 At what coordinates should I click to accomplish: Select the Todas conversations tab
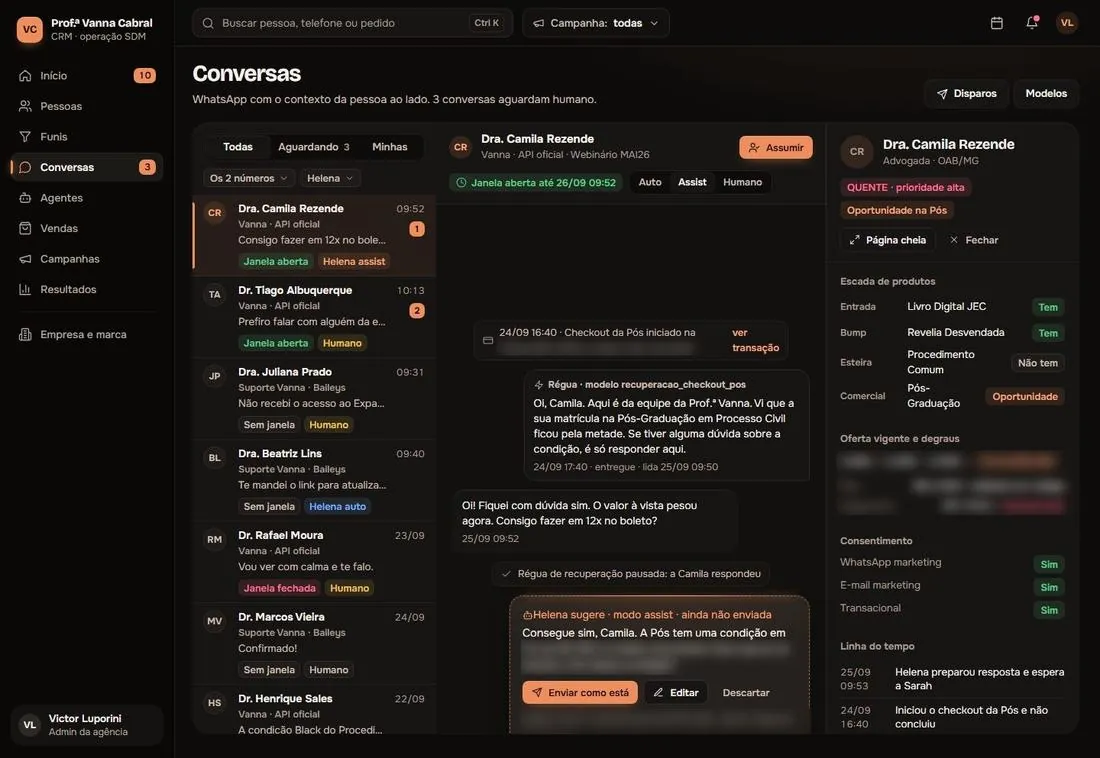click(x=238, y=147)
